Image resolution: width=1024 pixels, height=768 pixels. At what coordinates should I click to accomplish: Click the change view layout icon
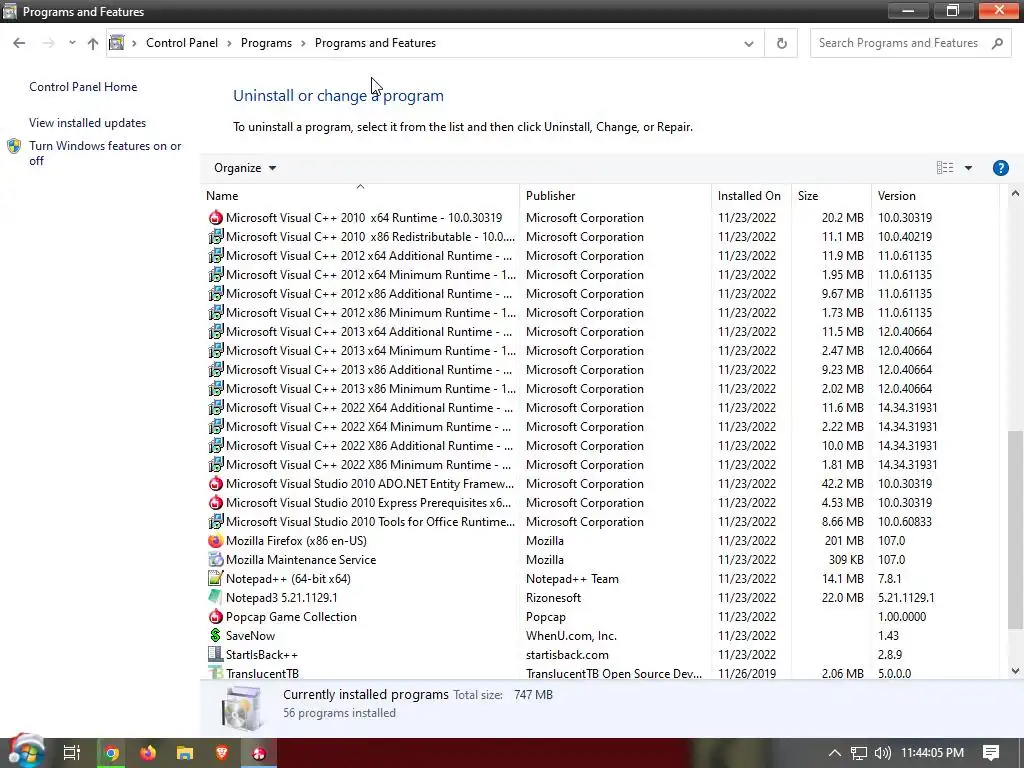click(944, 168)
